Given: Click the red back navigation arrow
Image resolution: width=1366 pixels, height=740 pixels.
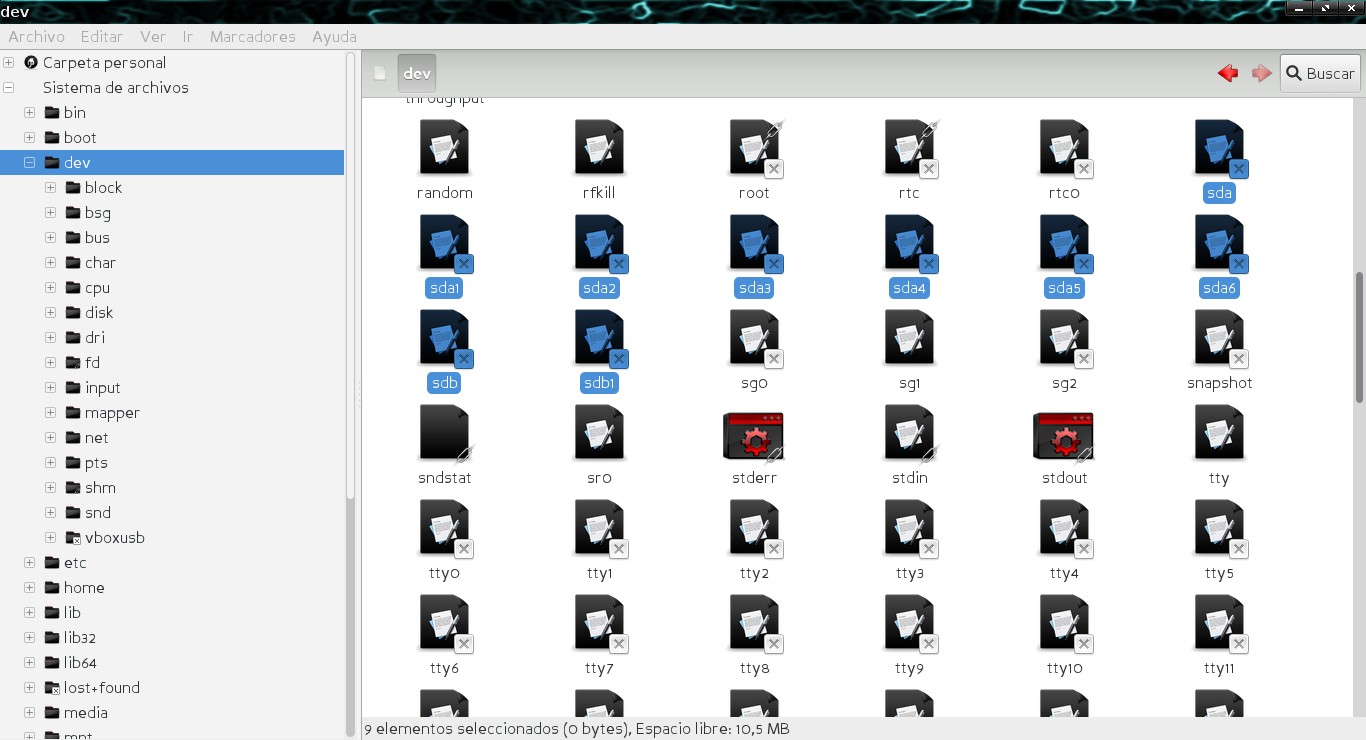Looking at the screenshot, I should [1228, 73].
